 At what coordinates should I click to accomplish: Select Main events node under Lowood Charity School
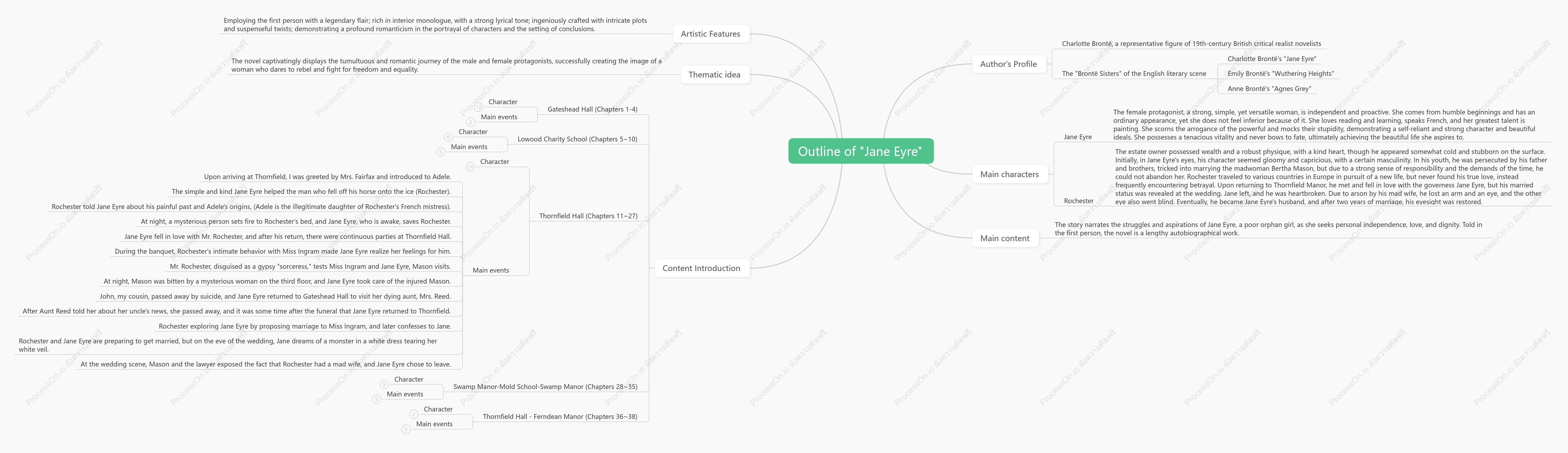(469, 147)
